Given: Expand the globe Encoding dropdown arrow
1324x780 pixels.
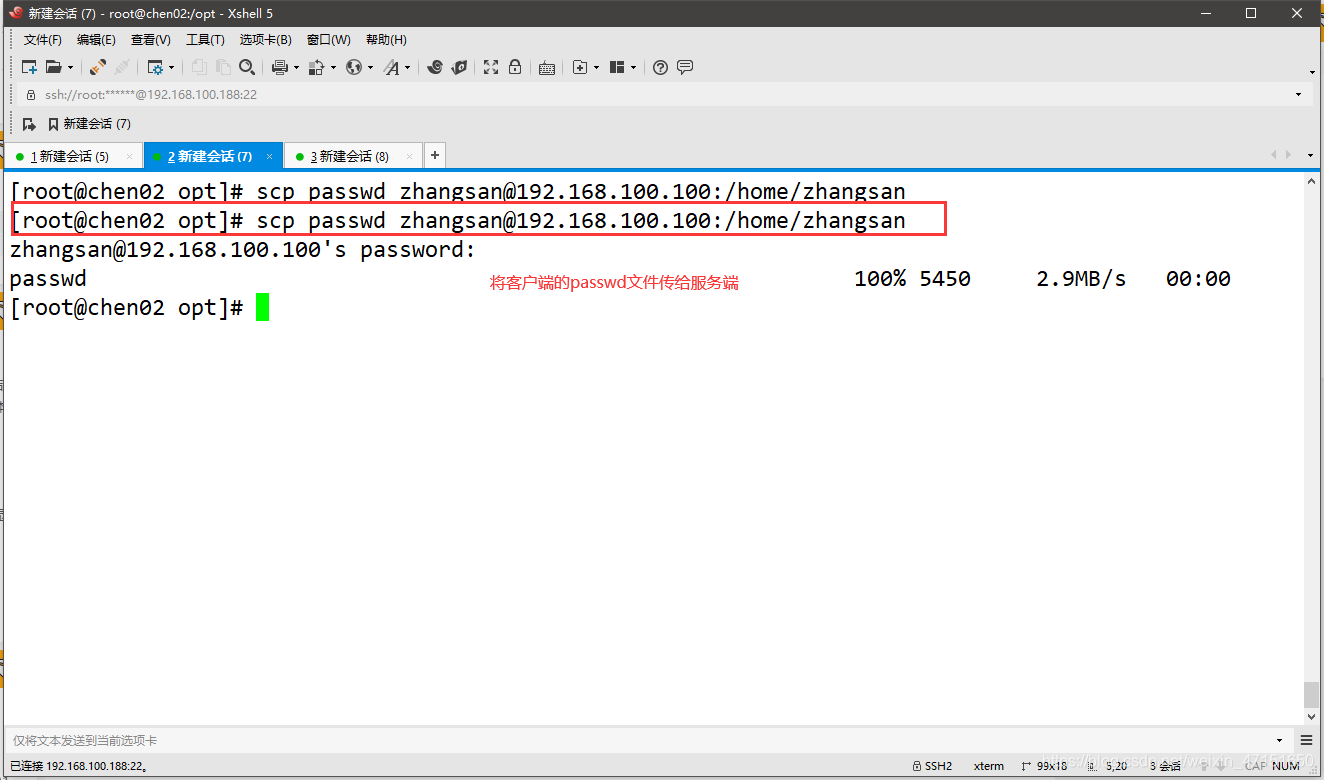Looking at the screenshot, I should coord(370,68).
